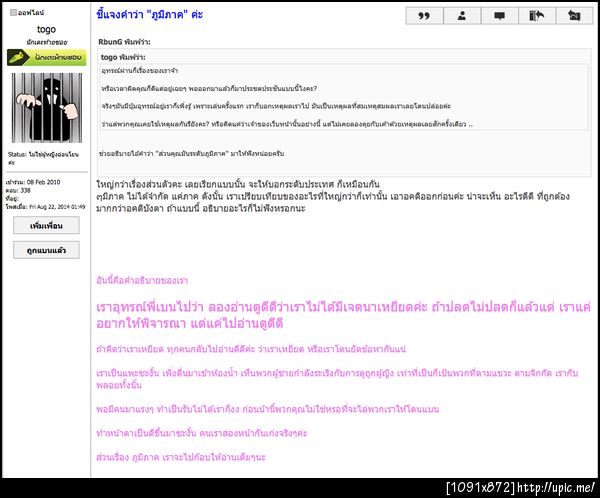Click the เพิ่มเพื่อน add friend button
Image resolution: width=600 pixels, height=498 pixels.
click(46, 225)
